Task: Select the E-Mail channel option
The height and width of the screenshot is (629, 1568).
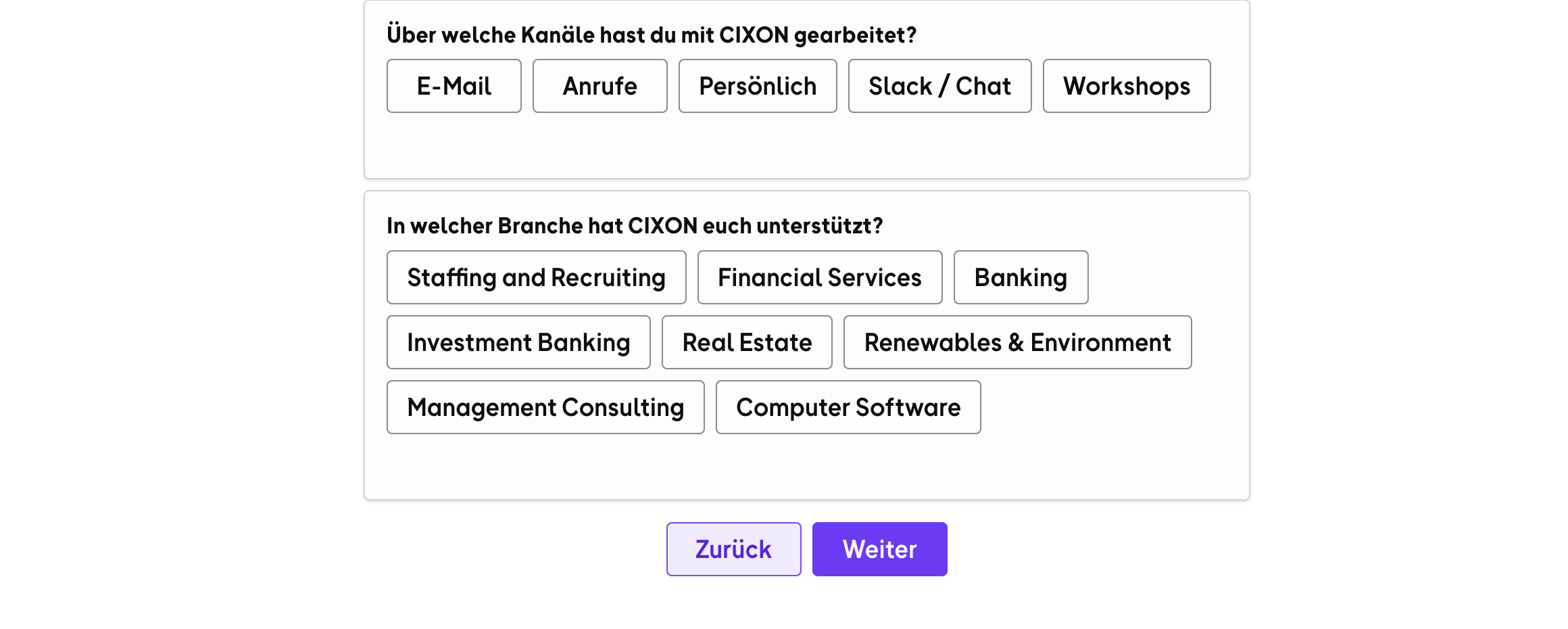Action: click(x=454, y=86)
